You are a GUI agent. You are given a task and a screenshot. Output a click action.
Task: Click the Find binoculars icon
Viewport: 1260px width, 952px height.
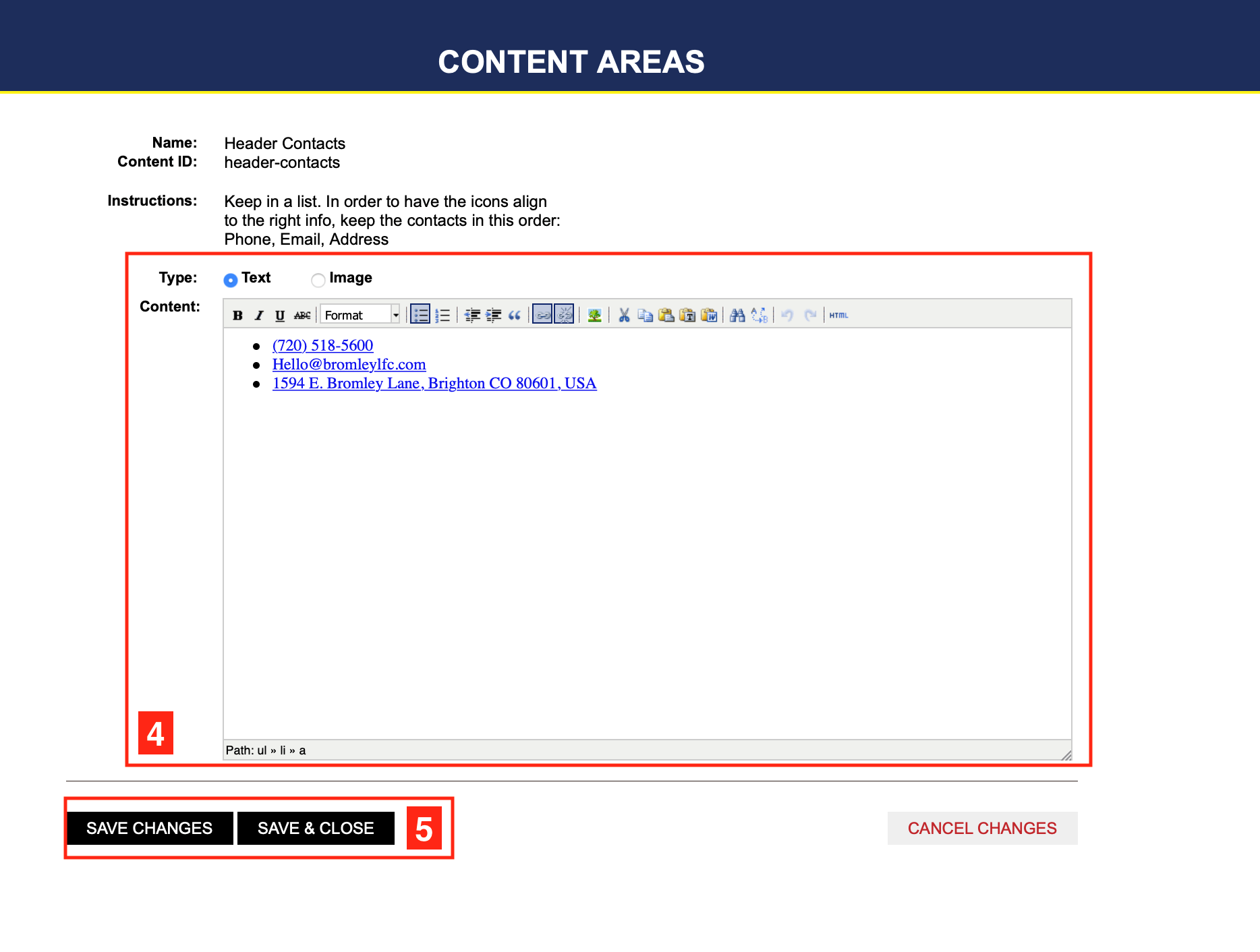[737, 315]
